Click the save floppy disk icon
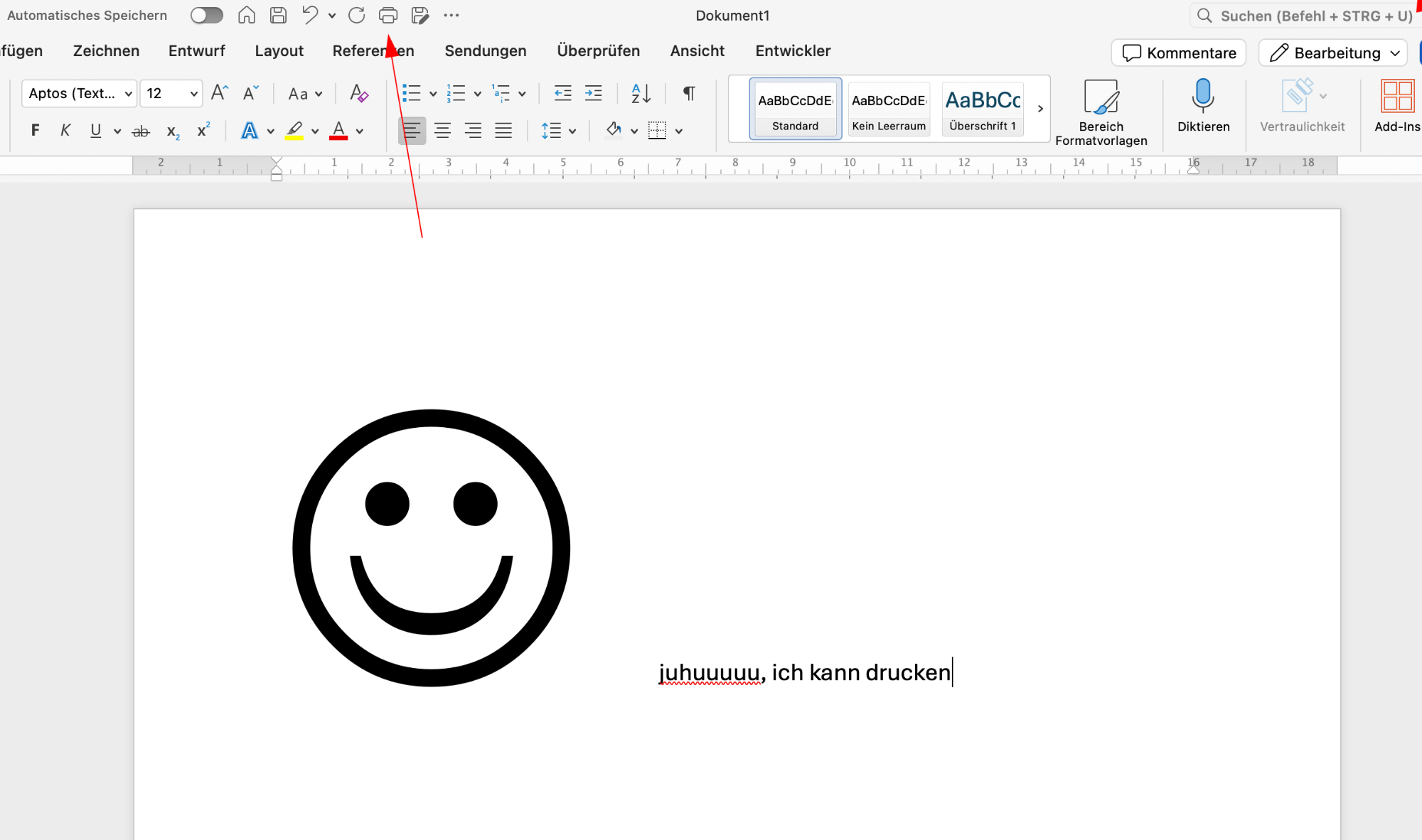Viewport: 1422px width, 840px height. [279, 15]
